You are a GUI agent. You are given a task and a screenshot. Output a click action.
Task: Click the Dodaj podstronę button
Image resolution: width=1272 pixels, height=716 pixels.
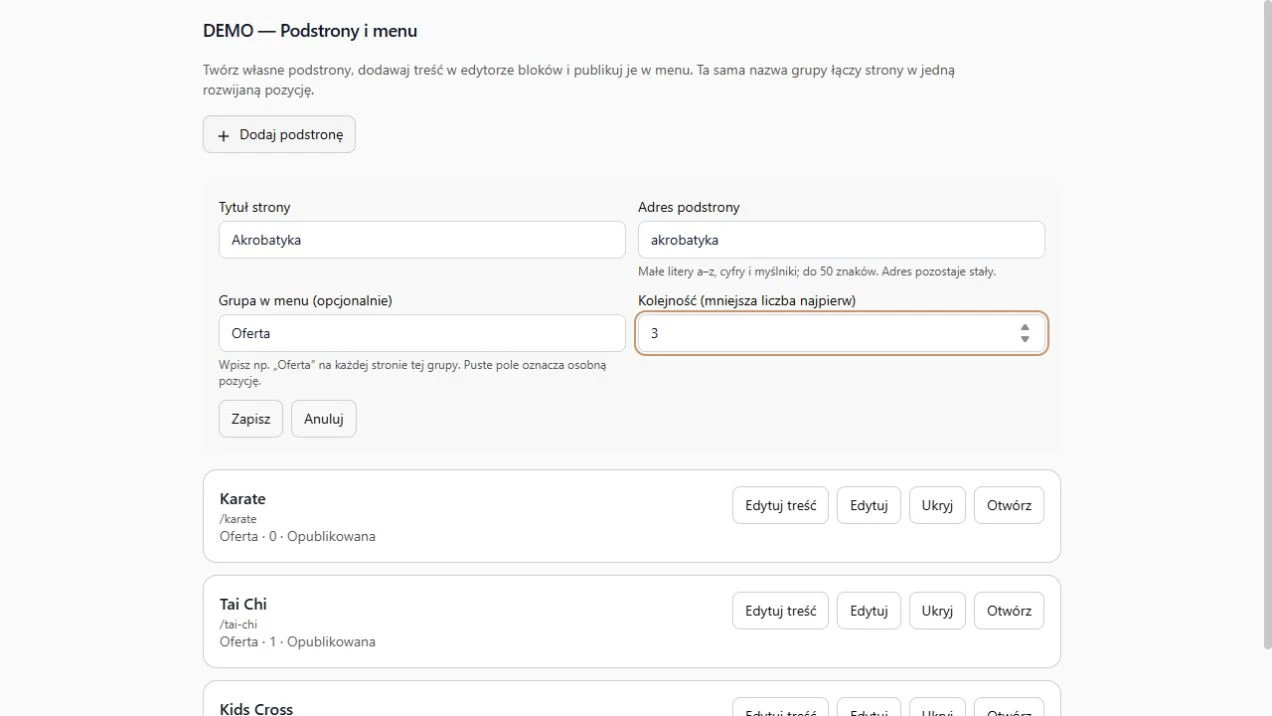click(279, 135)
